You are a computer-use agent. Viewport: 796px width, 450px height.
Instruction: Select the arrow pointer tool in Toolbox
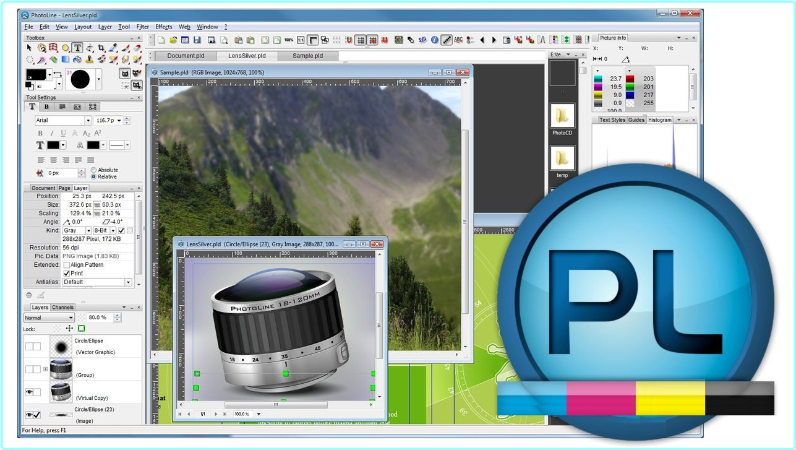point(29,48)
